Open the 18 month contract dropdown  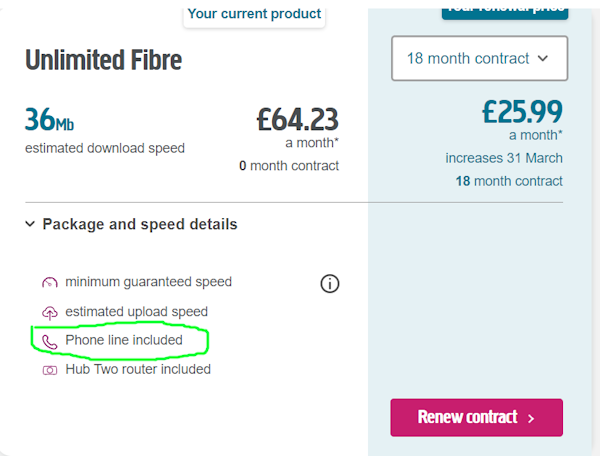click(x=480, y=58)
